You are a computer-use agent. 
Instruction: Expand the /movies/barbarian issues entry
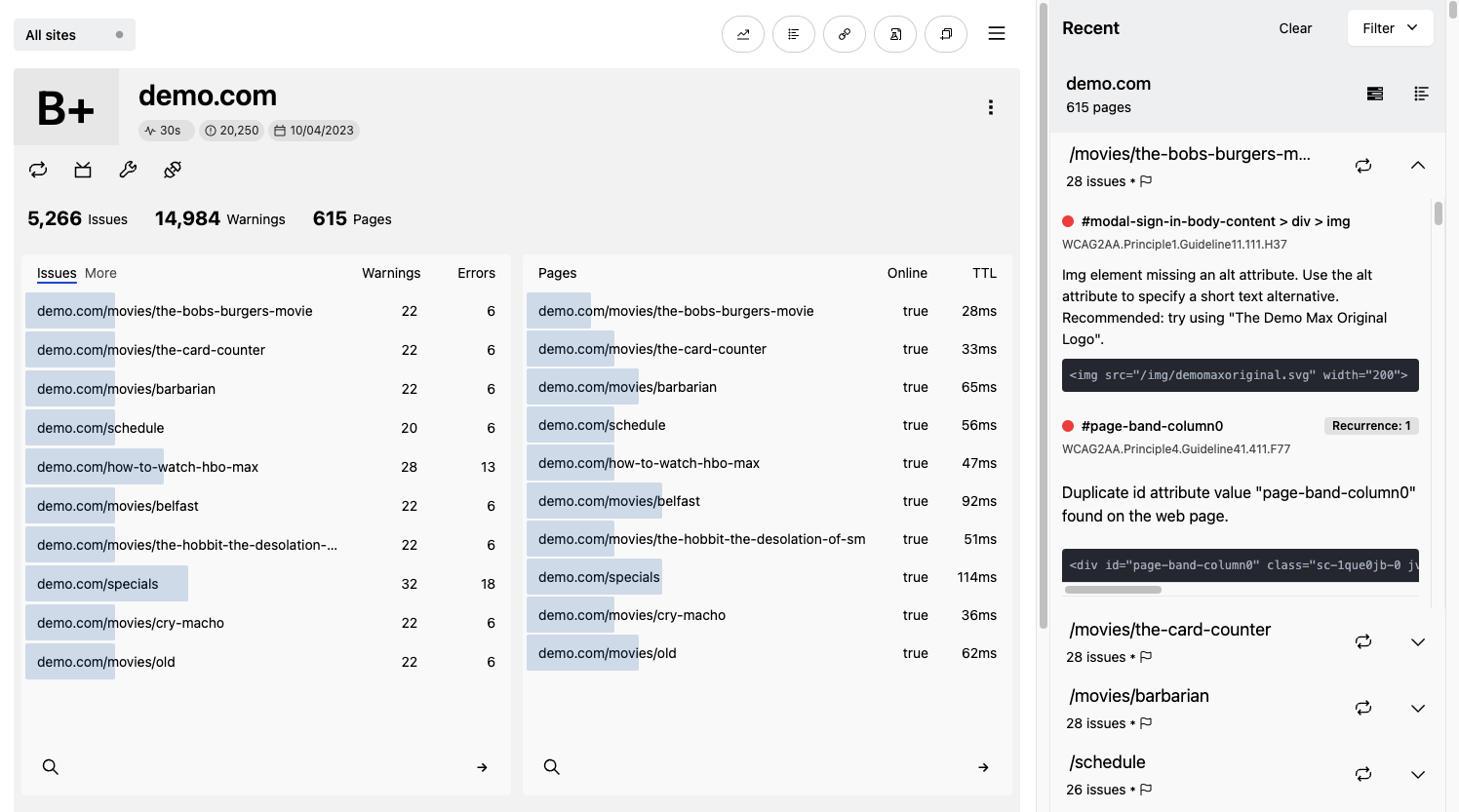click(x=1417, y=708)
